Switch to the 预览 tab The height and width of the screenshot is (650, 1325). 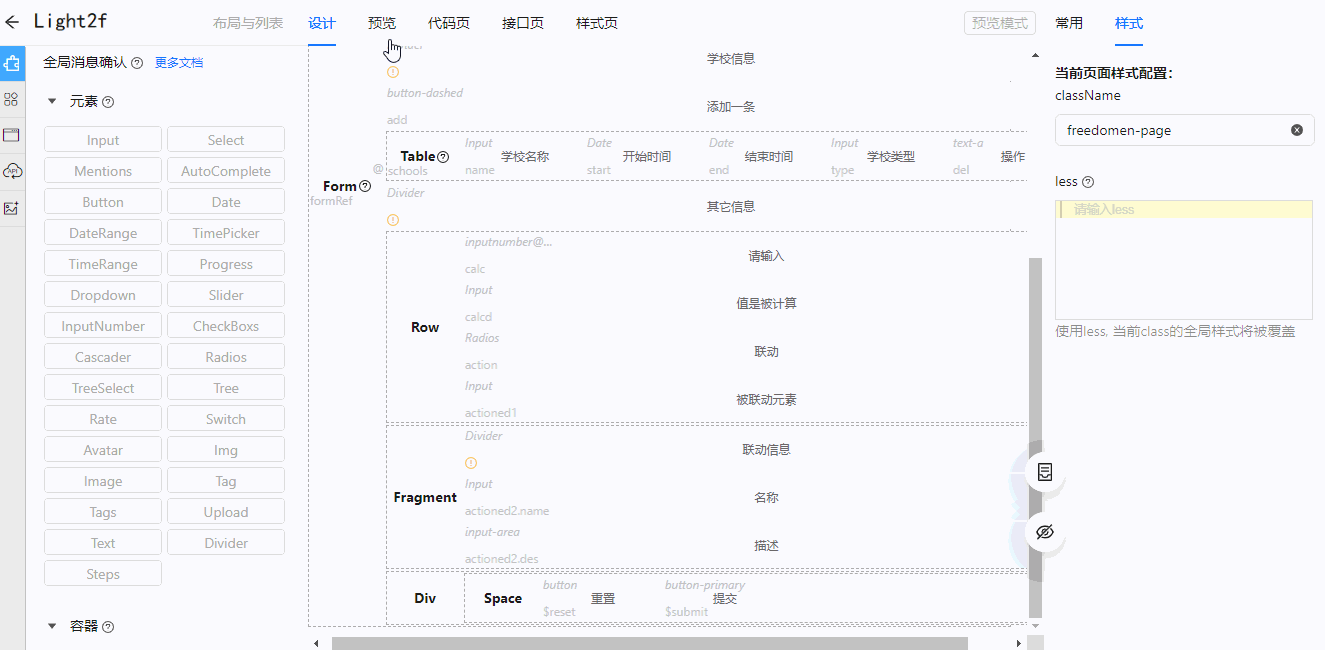coord(382,23)
